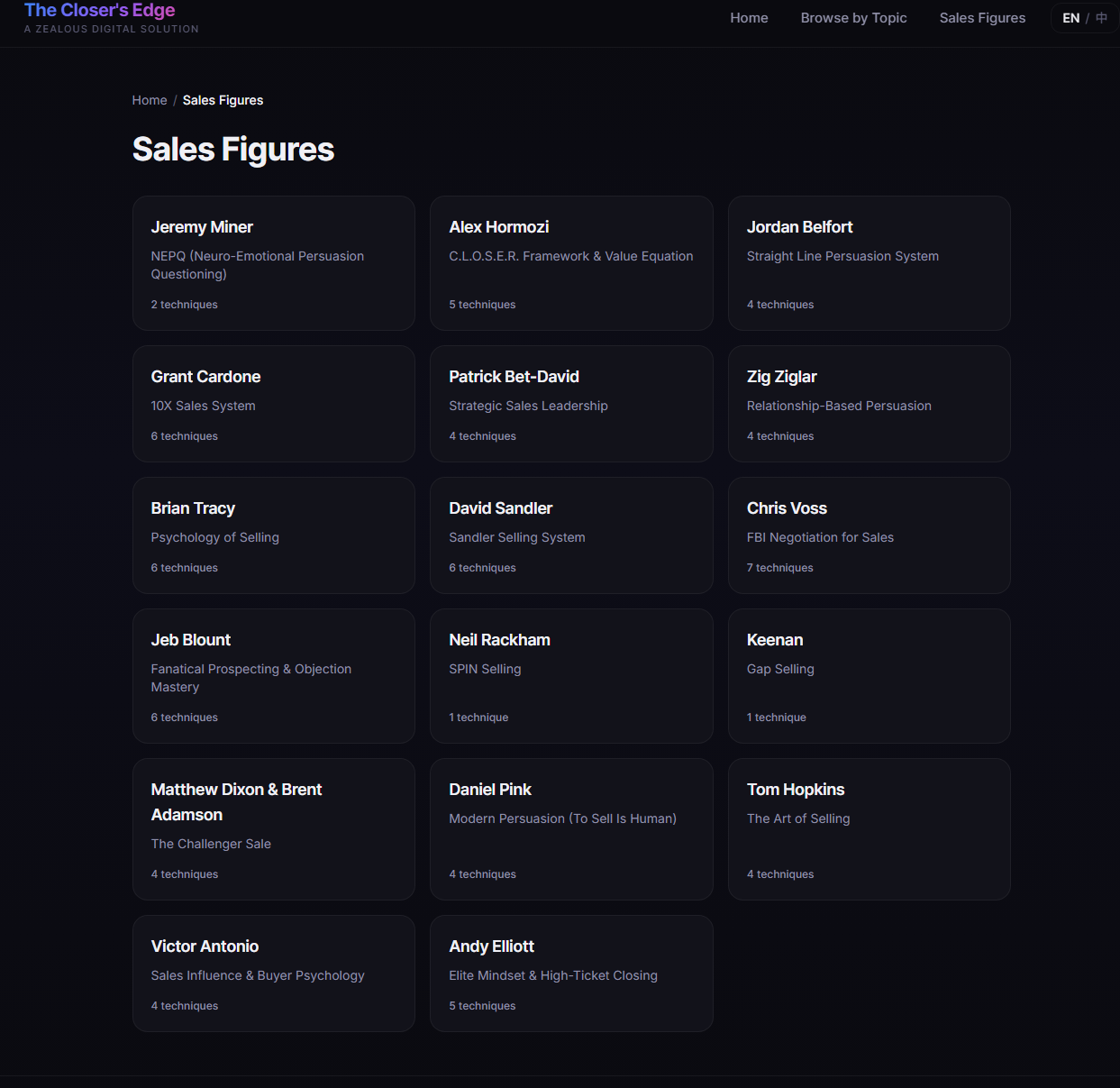The height and width of the screenshot is (1088, 1120).
Task: Open Neil Rackham's SPIN Selling page
Action: click(570, 676)
